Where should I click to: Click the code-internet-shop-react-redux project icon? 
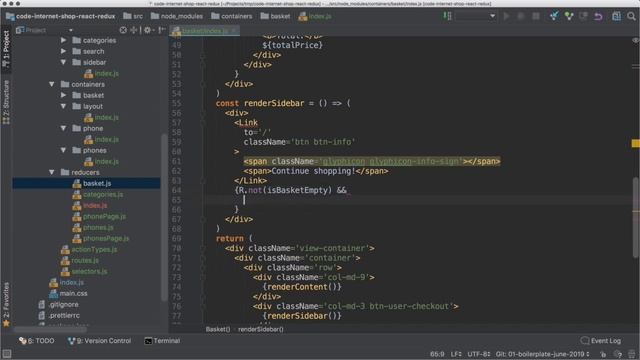click(x=10, y=17)
